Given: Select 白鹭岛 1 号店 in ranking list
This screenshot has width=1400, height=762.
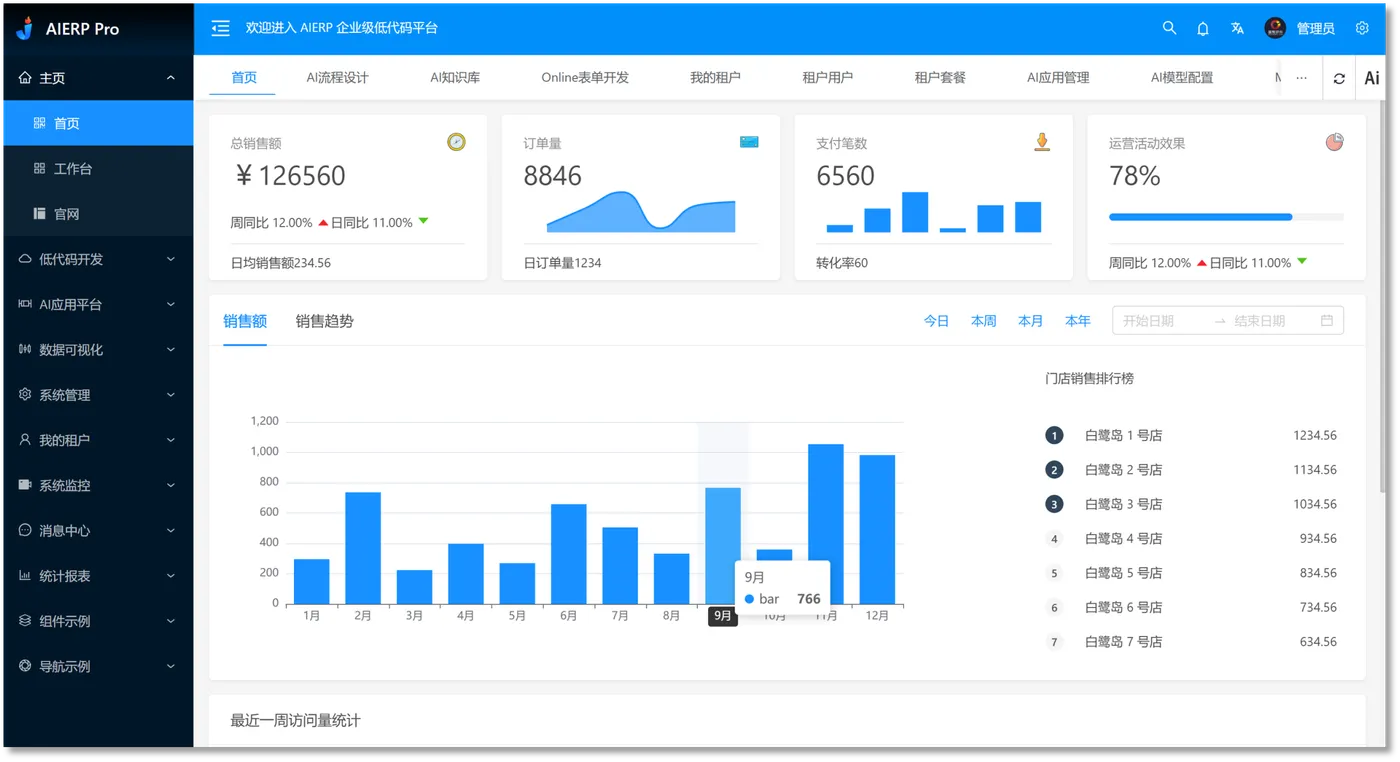Looking at the screenshot, I should point(1190,435).
